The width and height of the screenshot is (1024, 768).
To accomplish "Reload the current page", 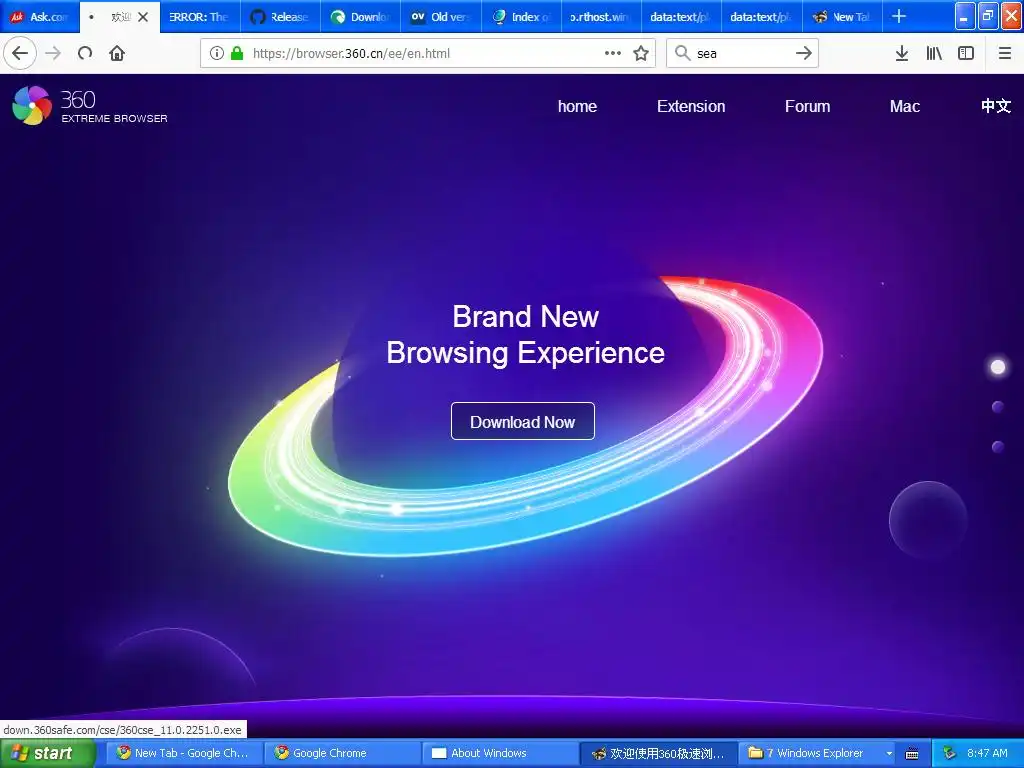I will coord(85,53).
